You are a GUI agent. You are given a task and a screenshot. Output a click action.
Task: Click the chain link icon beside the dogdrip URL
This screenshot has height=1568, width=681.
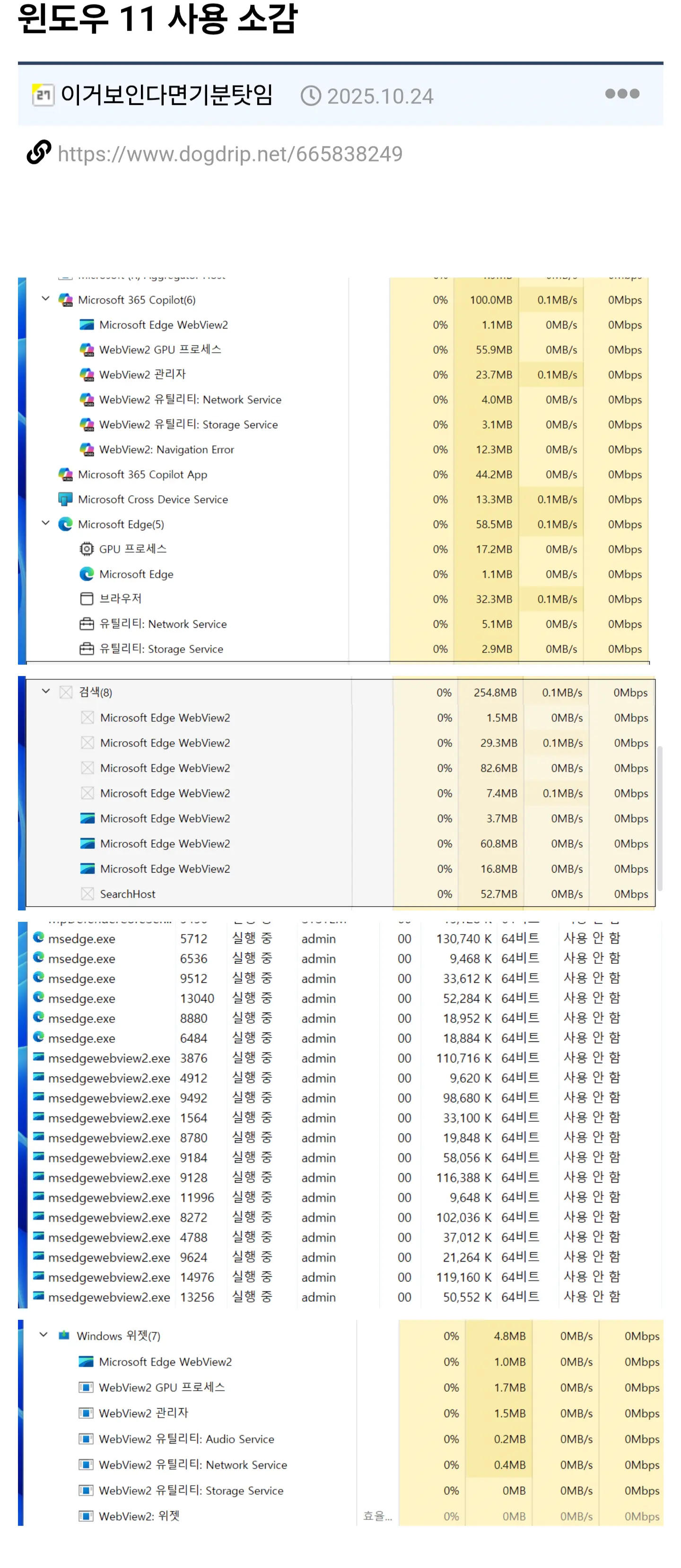[x=38, y=153]
